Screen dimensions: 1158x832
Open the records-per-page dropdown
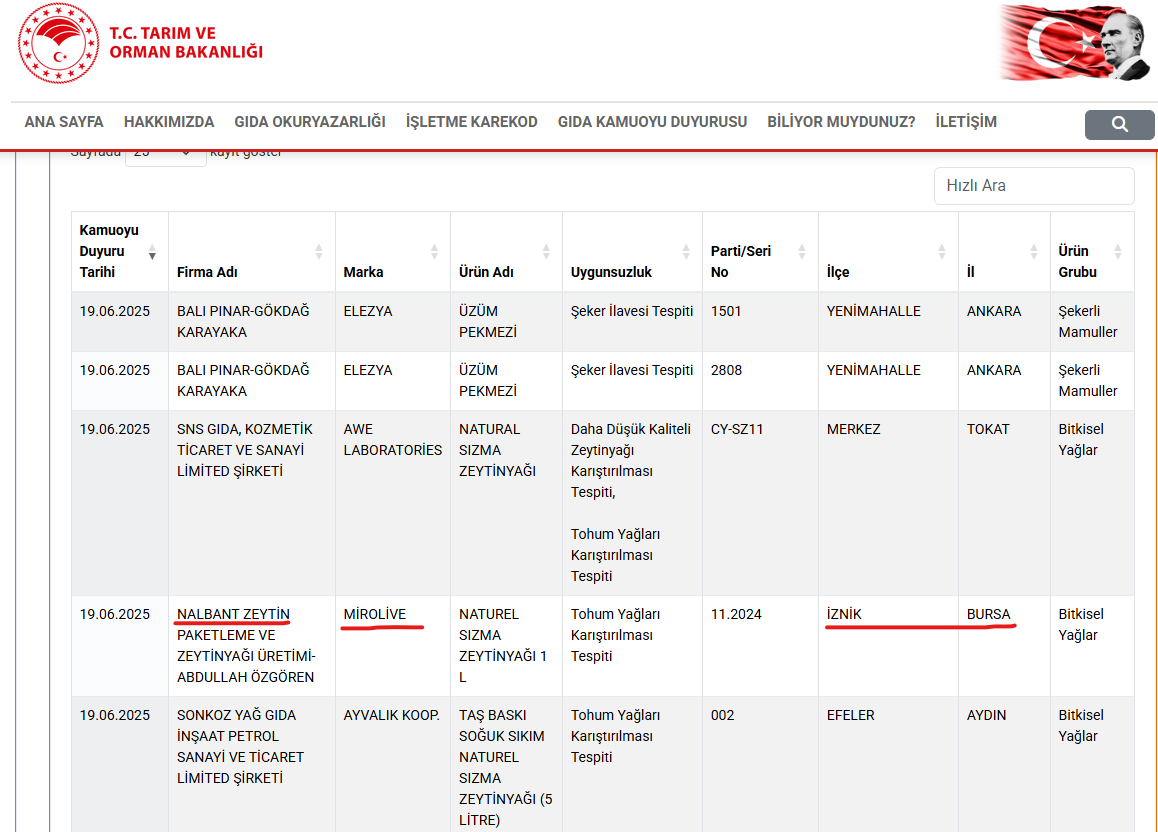pos(165,154)
